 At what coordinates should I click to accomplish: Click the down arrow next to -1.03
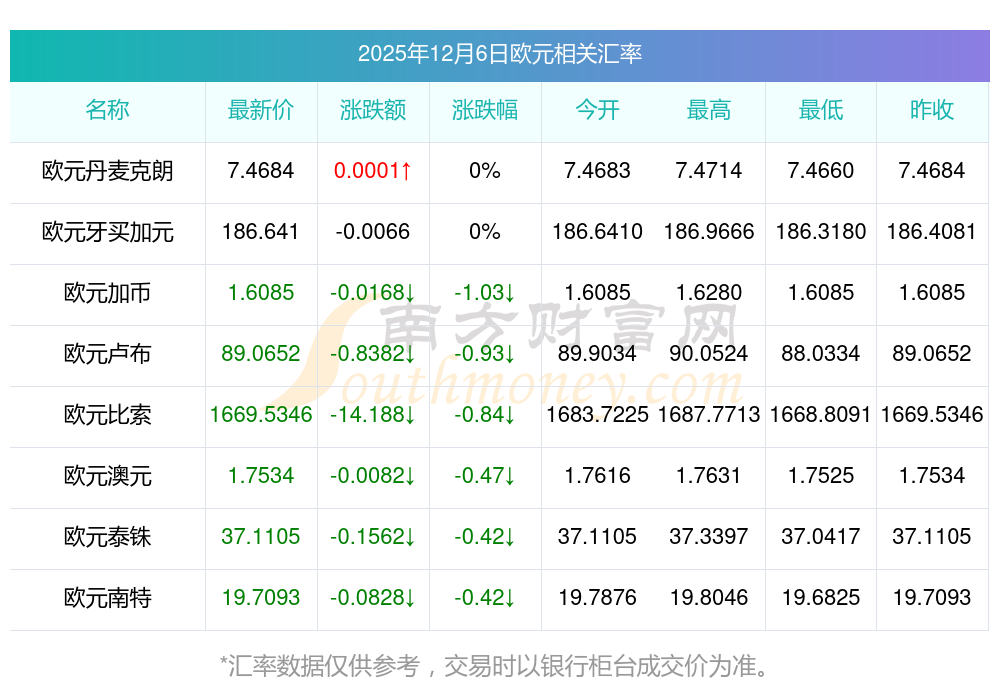pyautogui.click(x=510, y=293)
